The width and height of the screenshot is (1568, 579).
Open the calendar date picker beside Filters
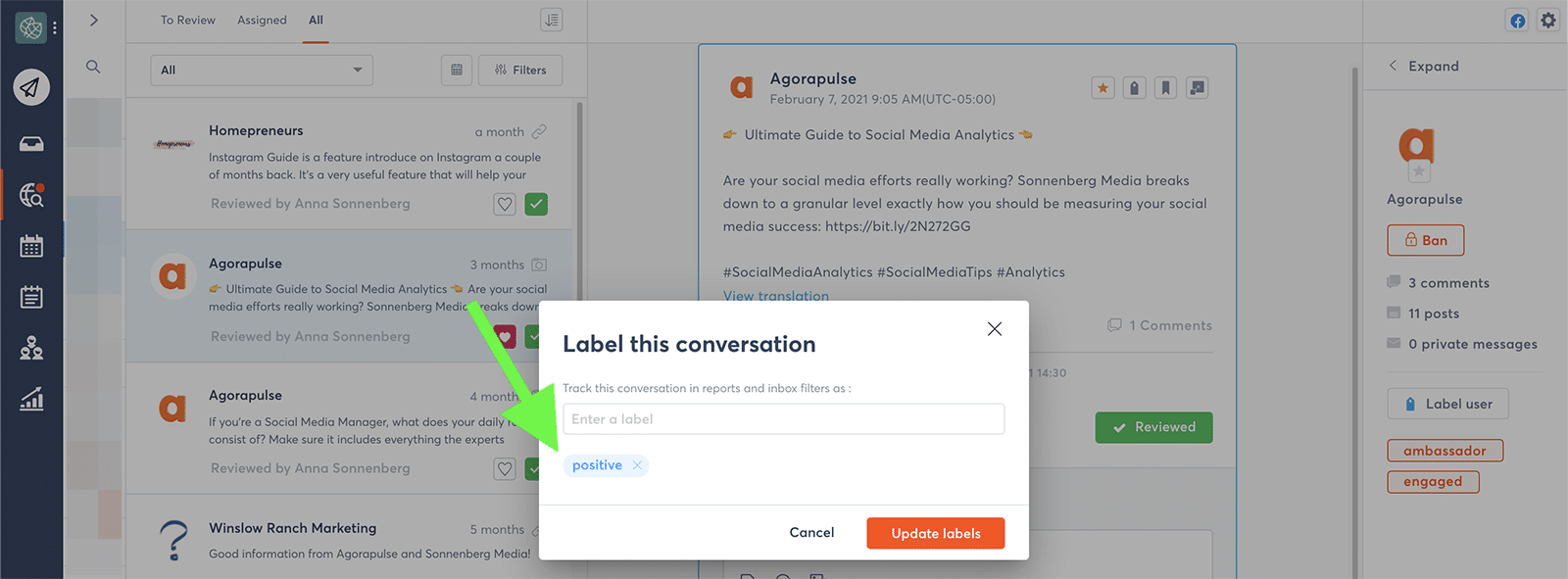[457, 70]
